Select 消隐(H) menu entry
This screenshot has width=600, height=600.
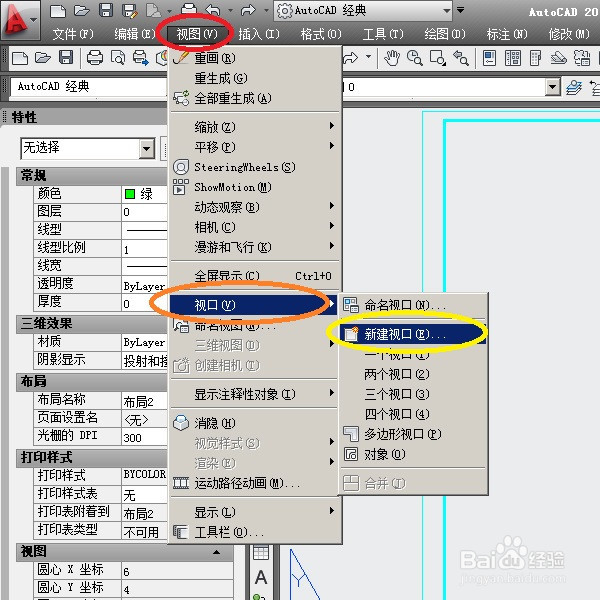click(255, 423)
